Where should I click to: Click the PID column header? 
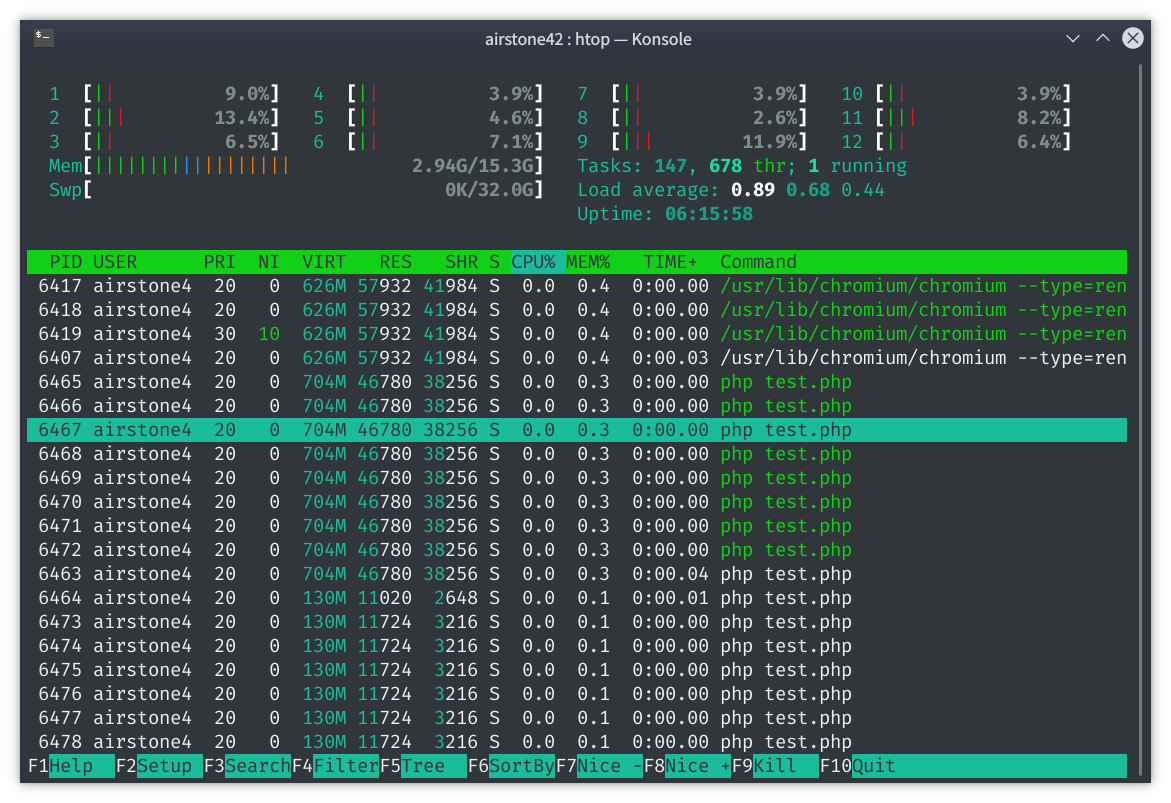click(x=66, y=262)
